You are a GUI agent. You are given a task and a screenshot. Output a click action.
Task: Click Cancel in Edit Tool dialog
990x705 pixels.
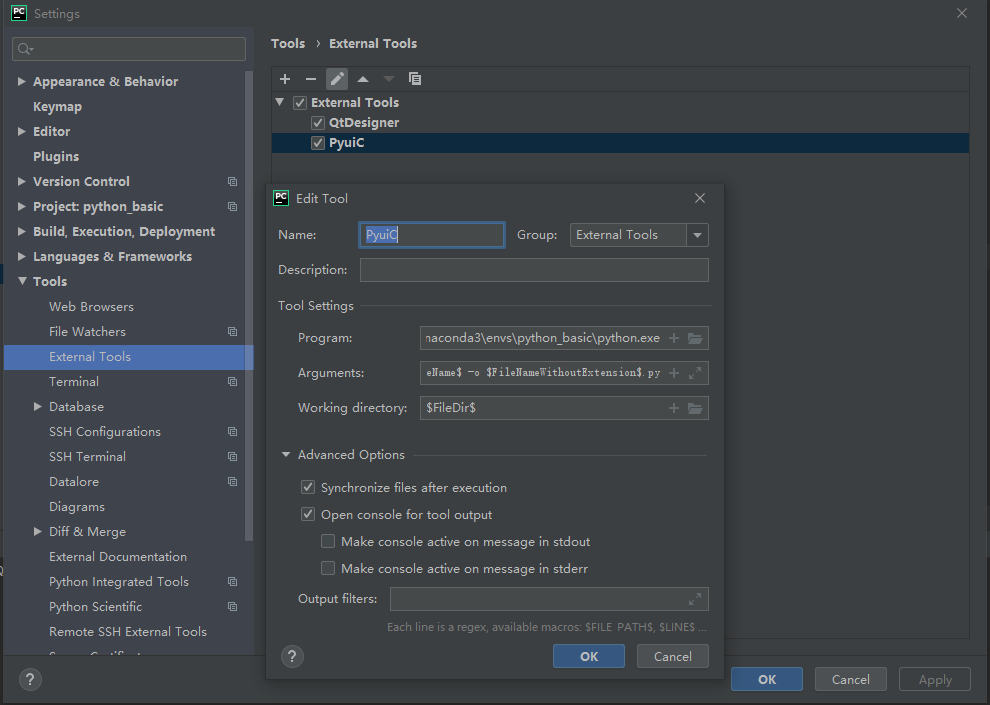click(672, 656)
